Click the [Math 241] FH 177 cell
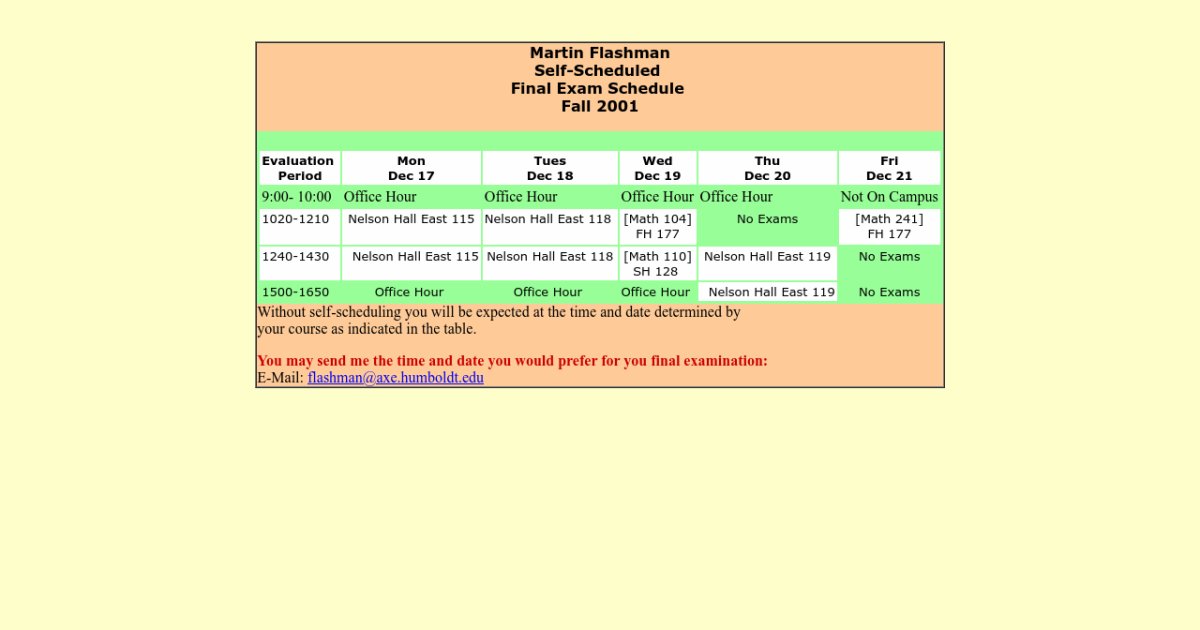This screenshot has width=1200, height=630. click(x=889, y=227)
